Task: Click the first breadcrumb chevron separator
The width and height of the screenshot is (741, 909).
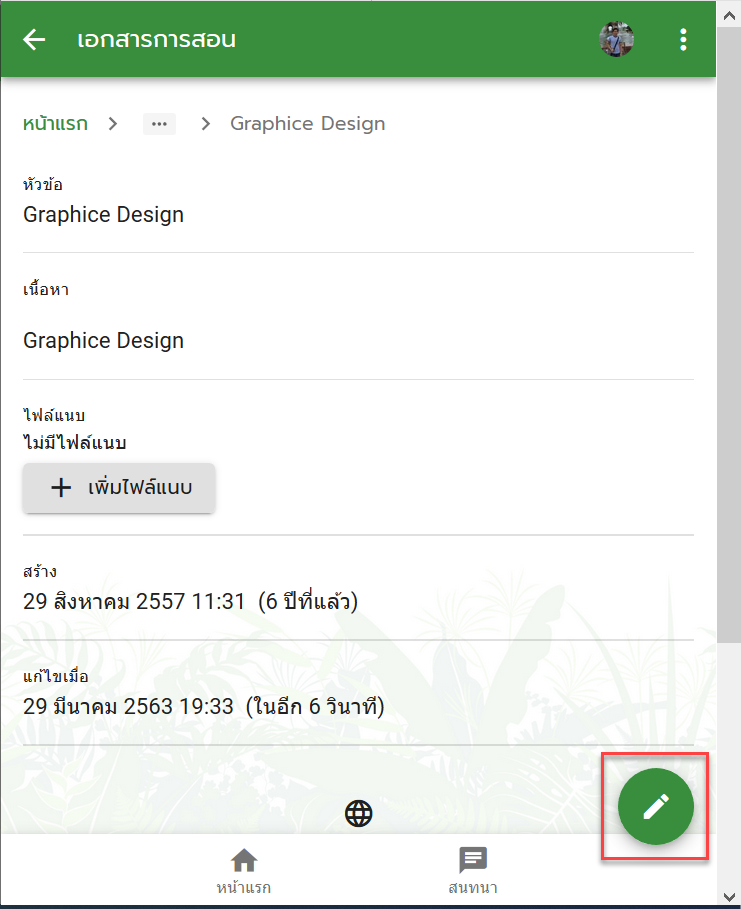Action: [x=113, y=123]
